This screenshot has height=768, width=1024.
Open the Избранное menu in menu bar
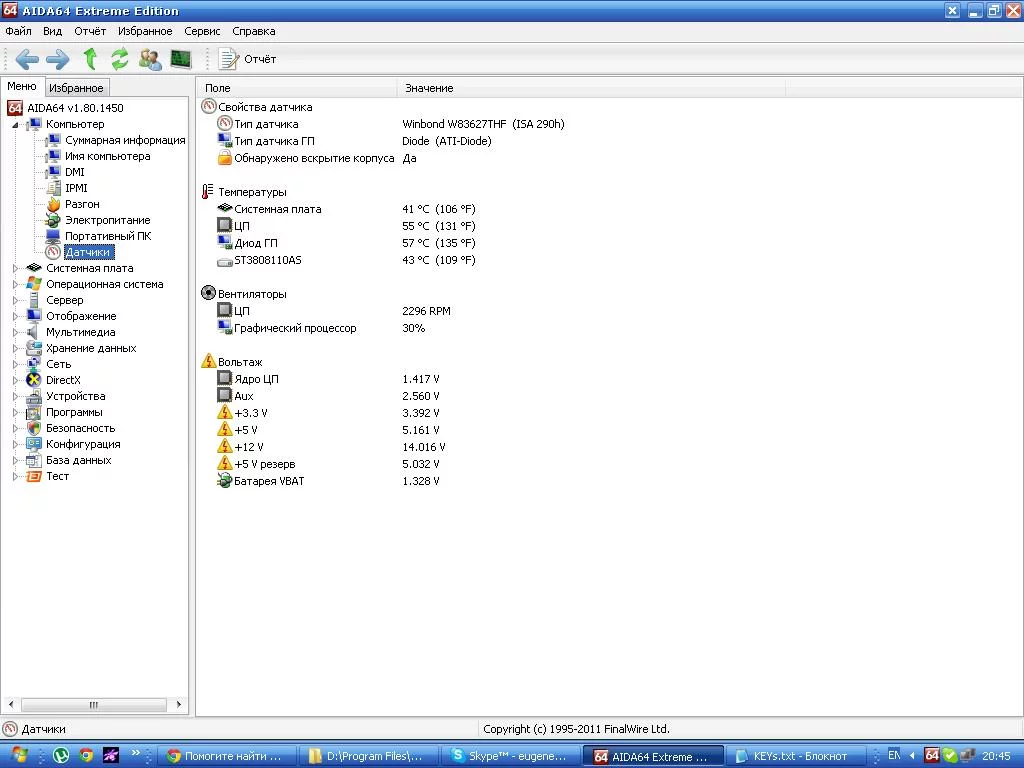tap(145, 31)
